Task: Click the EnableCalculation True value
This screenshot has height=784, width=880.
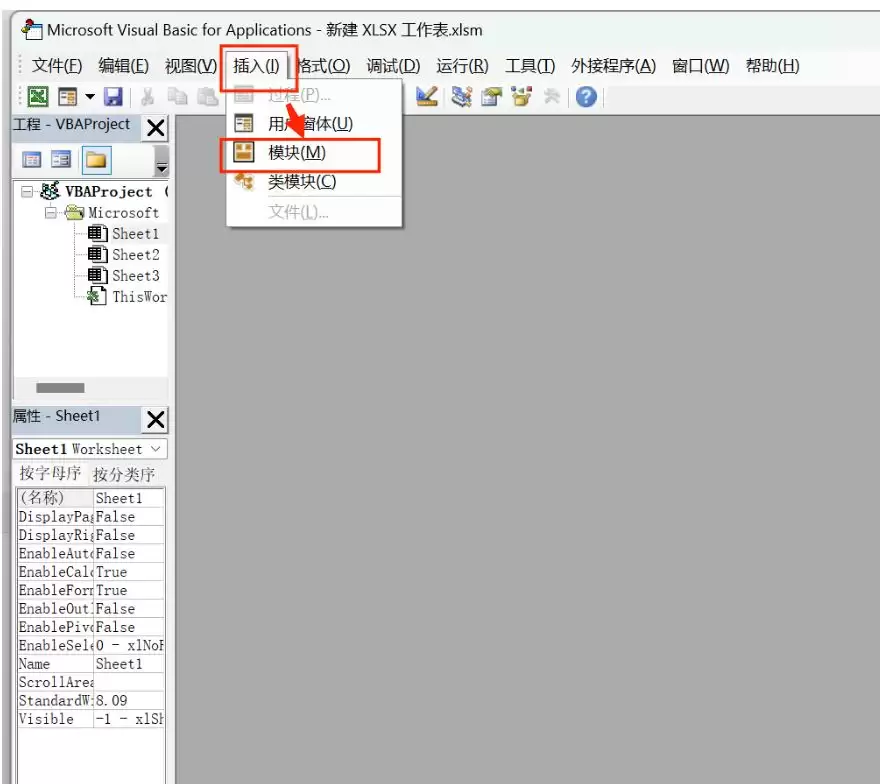Action: (129, 572)
